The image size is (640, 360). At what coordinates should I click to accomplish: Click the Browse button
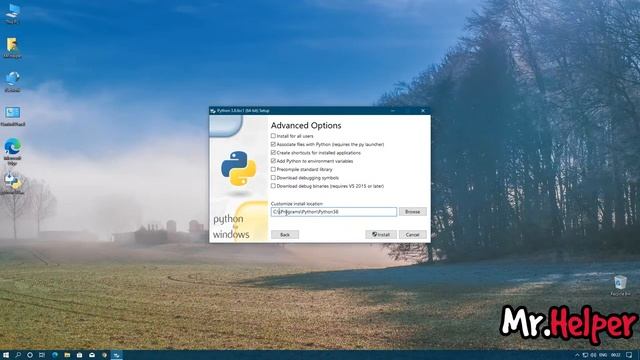[x=412, y=212]
